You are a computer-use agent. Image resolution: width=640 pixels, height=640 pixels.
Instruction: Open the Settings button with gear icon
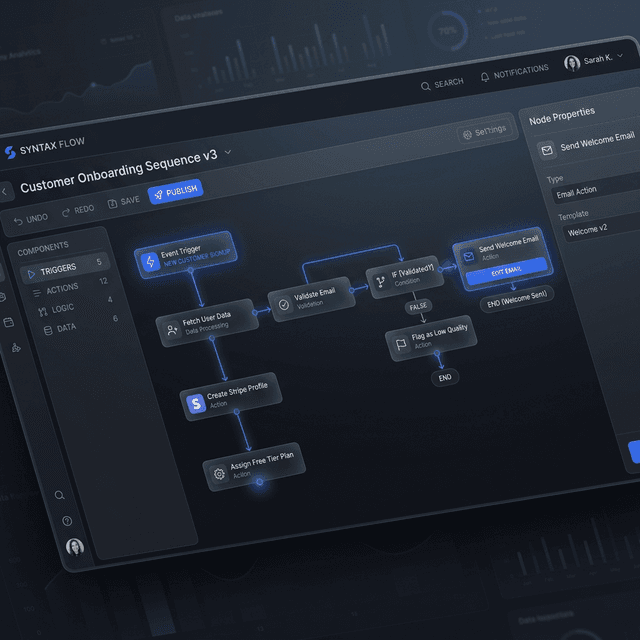484,132
